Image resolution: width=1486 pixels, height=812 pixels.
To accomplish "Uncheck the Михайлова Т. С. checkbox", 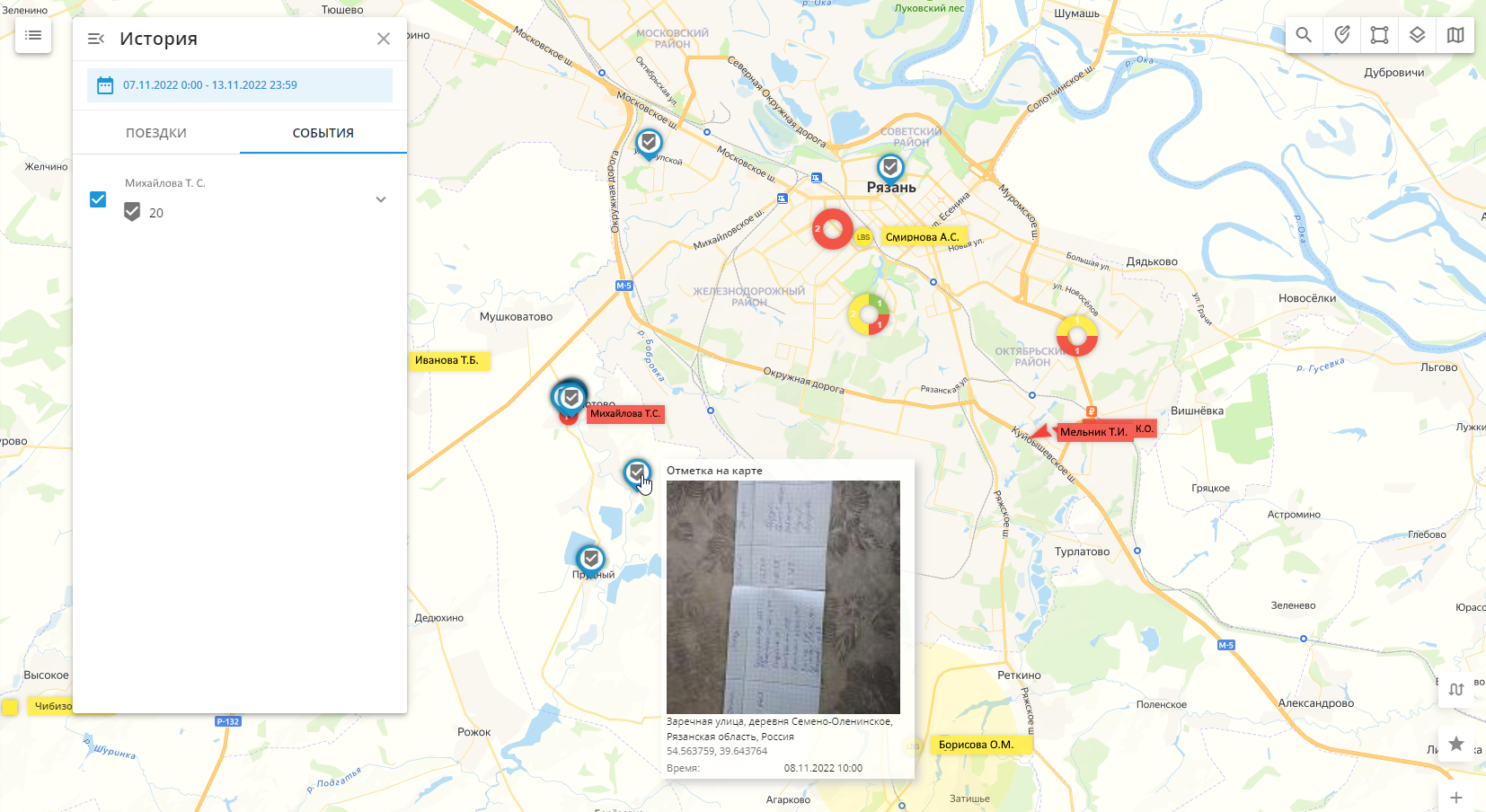I will pyautogui.click(x=98, y=199).
